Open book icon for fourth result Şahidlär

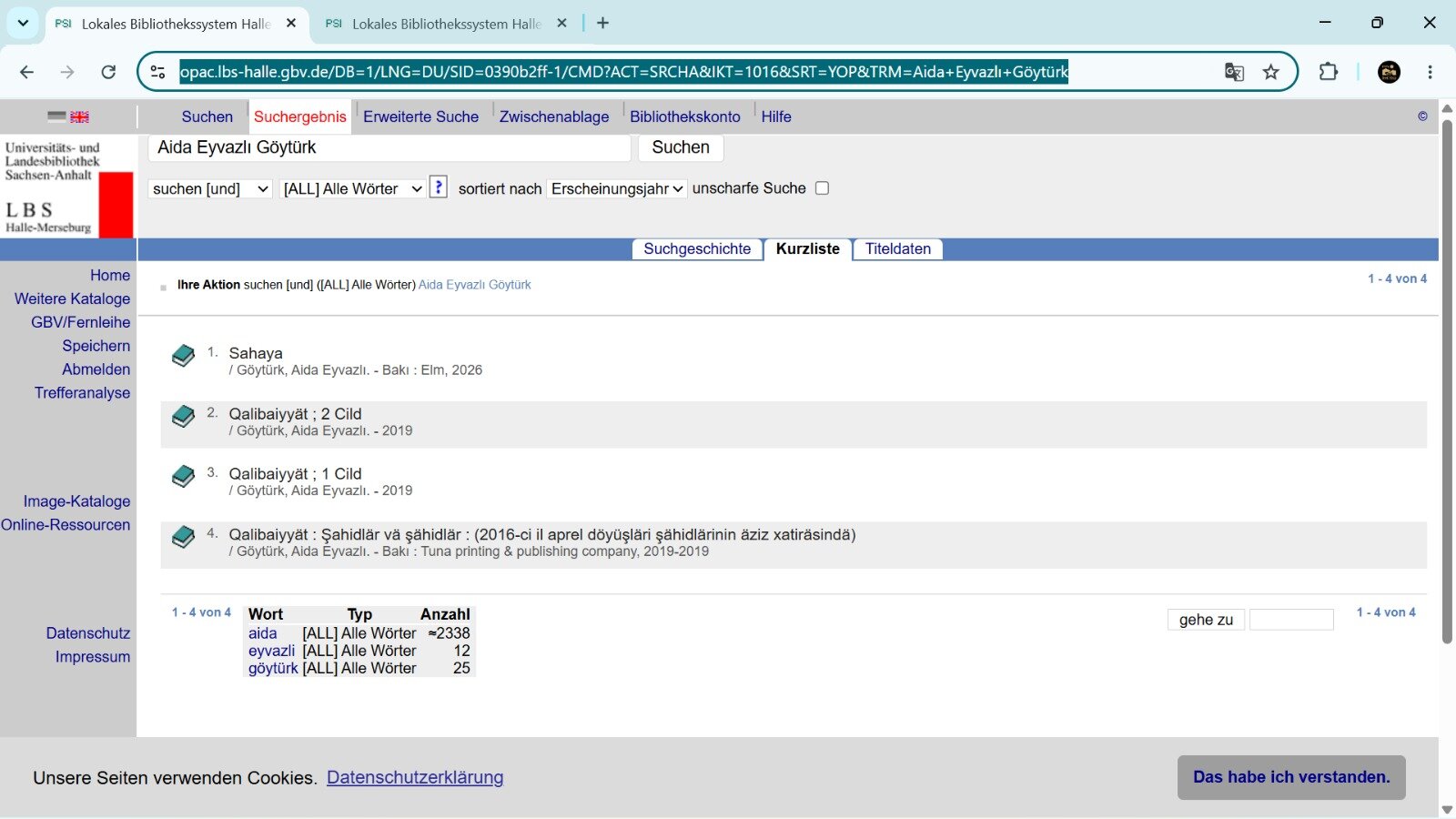coord(183,537)
